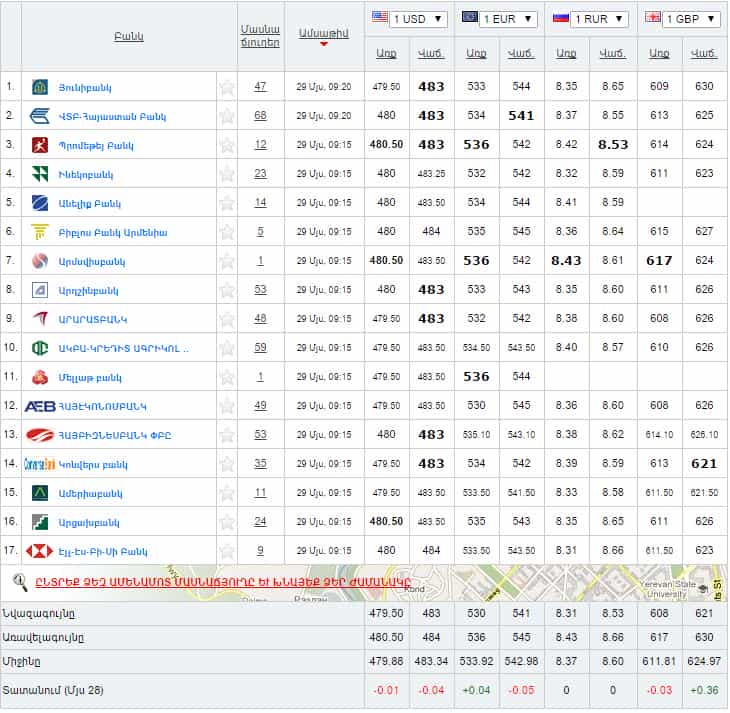The width and height of the screenshot is (730, 713).
Task: Click the Ինեկոբանկ green logo icon
Action: (39, 174)
